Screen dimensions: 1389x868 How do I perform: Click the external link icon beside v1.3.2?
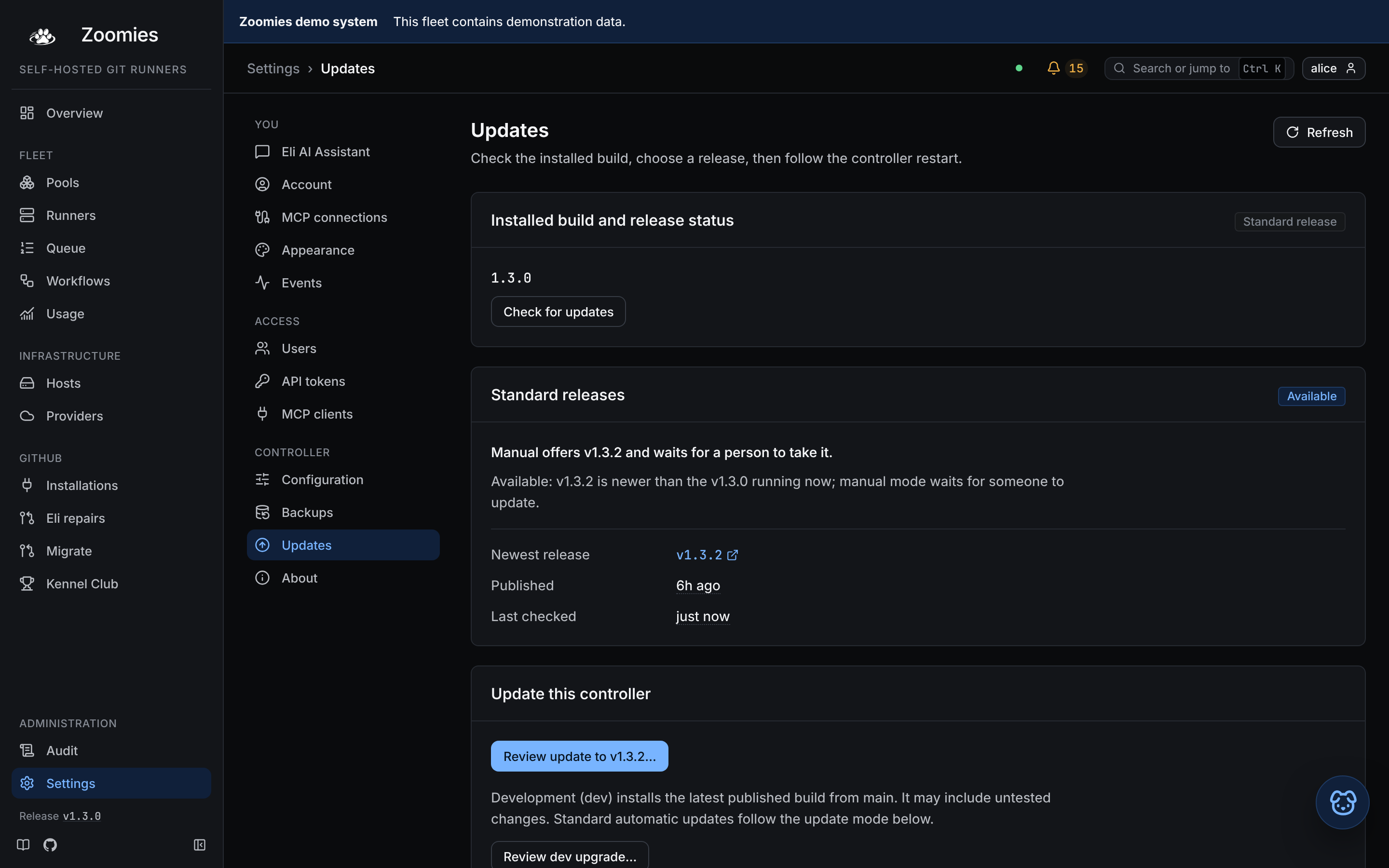[x=733, y=555]
